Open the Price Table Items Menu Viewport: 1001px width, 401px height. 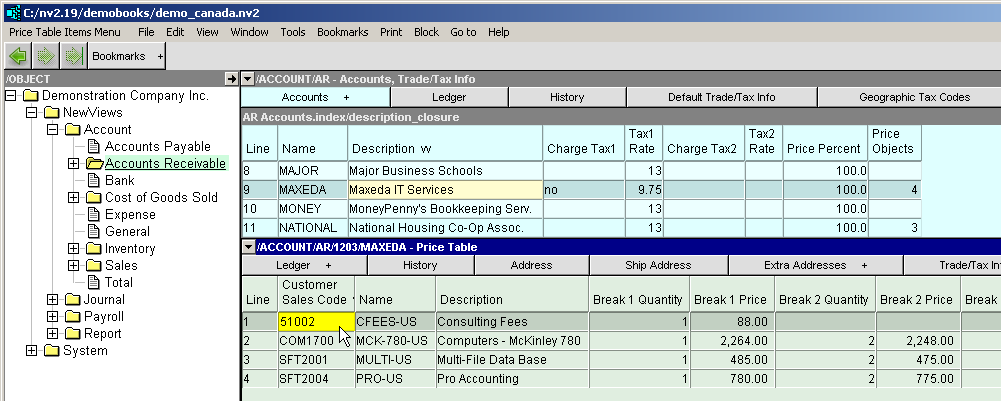(x=64, y=32)
